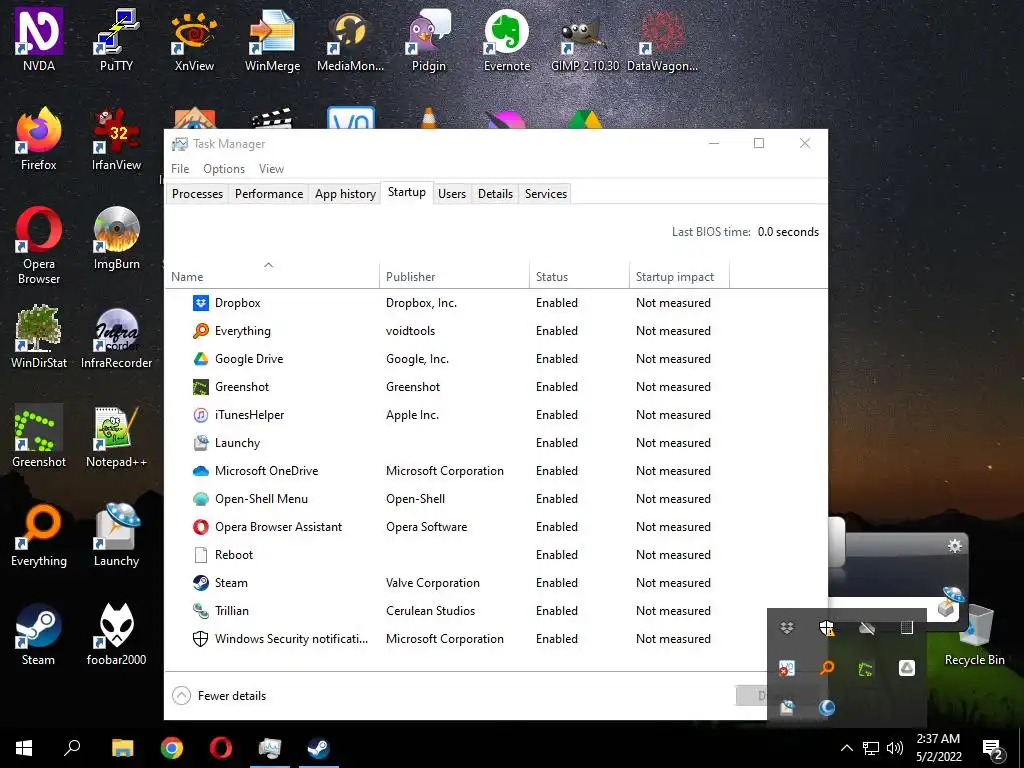
Task: Switch to the Performance tab
Action: (269, 193)
